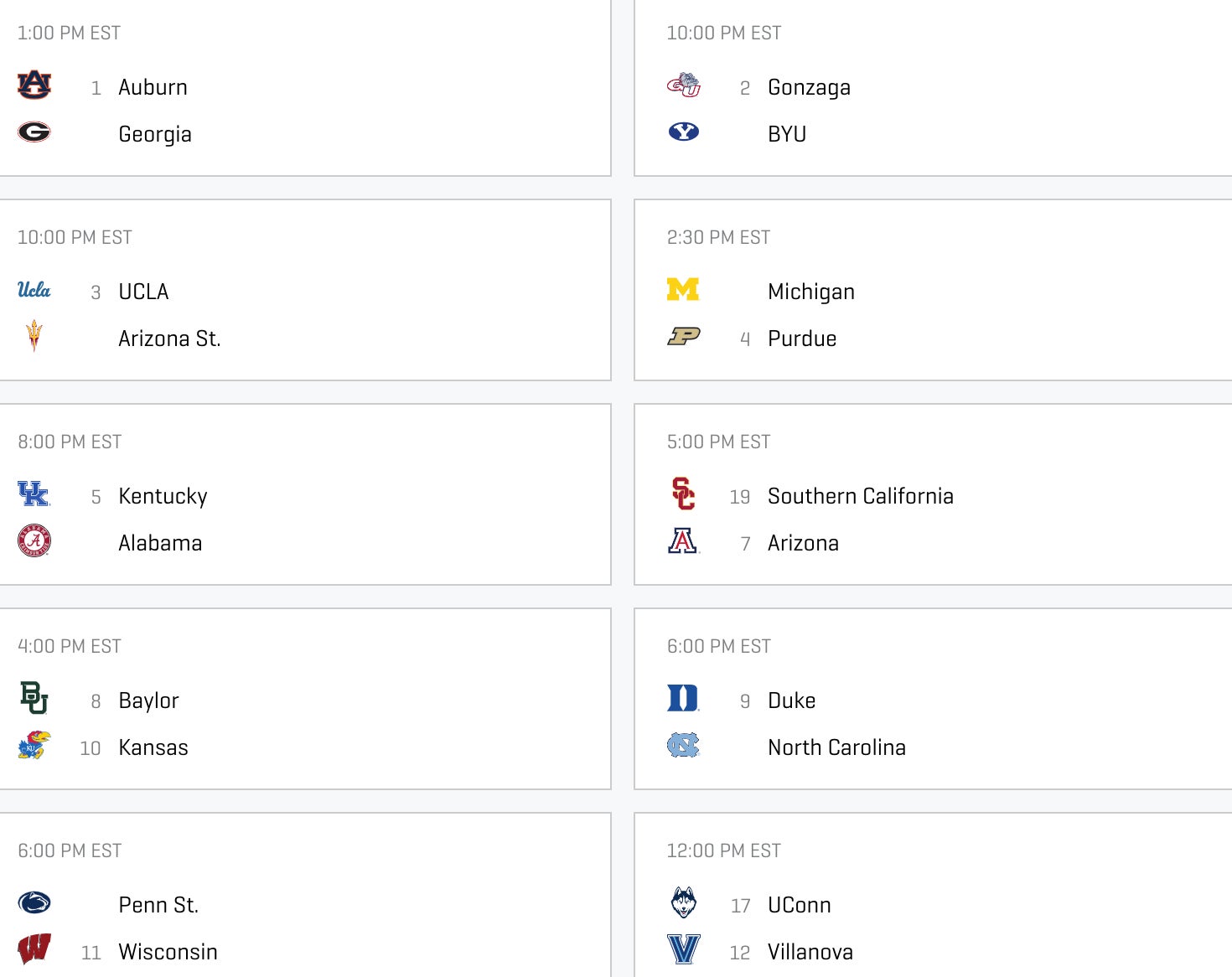Open the Penn St. team link
1232x977 pixels.
click(158, 905)
